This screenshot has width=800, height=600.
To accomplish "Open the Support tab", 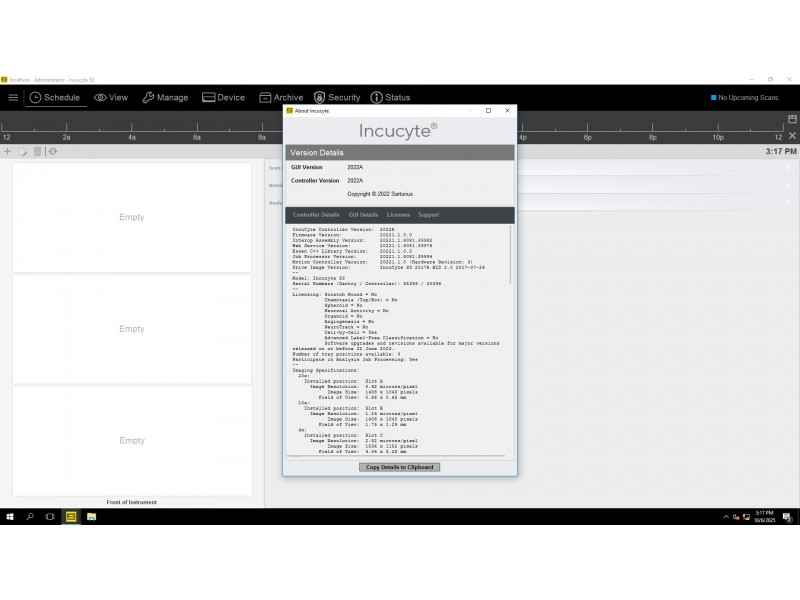I will click(429, 215).
